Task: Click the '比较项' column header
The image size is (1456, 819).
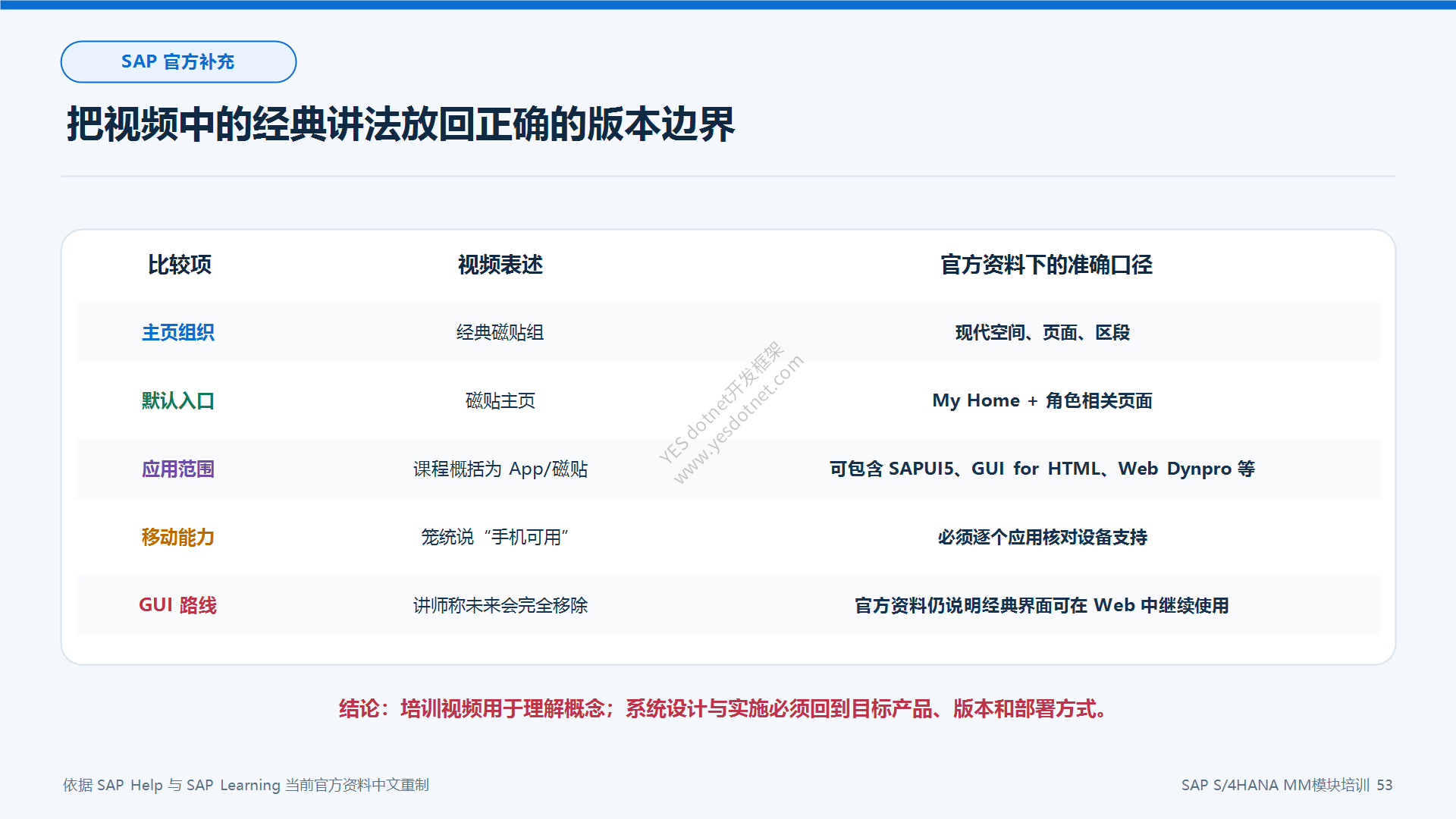Action: 179,265
